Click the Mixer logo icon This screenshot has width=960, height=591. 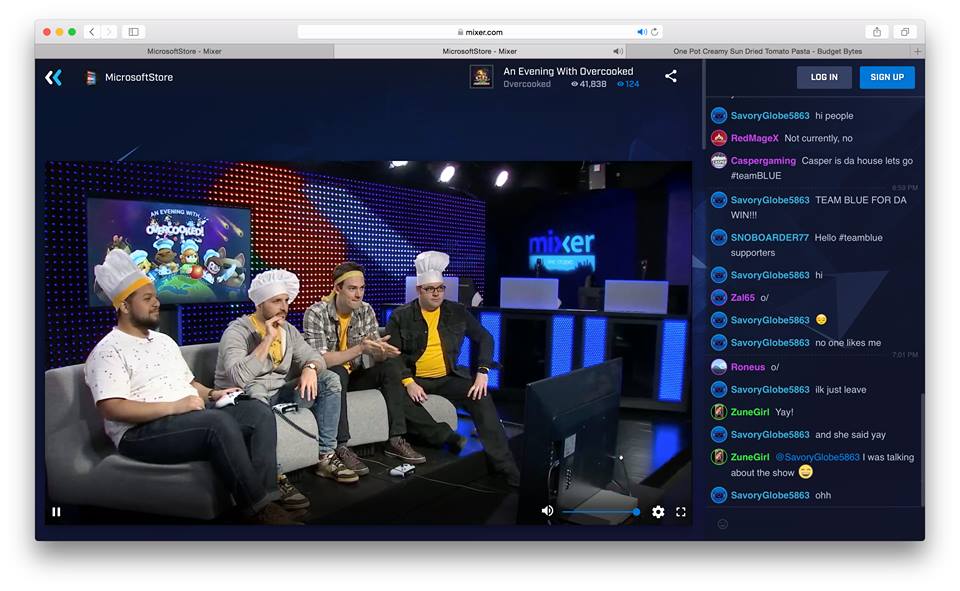(x=53, y=77)
